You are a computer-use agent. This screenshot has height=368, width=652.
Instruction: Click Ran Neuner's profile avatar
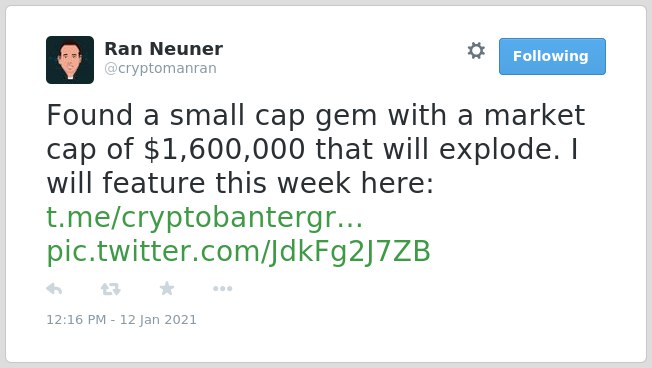pyautogui.click(x=70, y=60)
